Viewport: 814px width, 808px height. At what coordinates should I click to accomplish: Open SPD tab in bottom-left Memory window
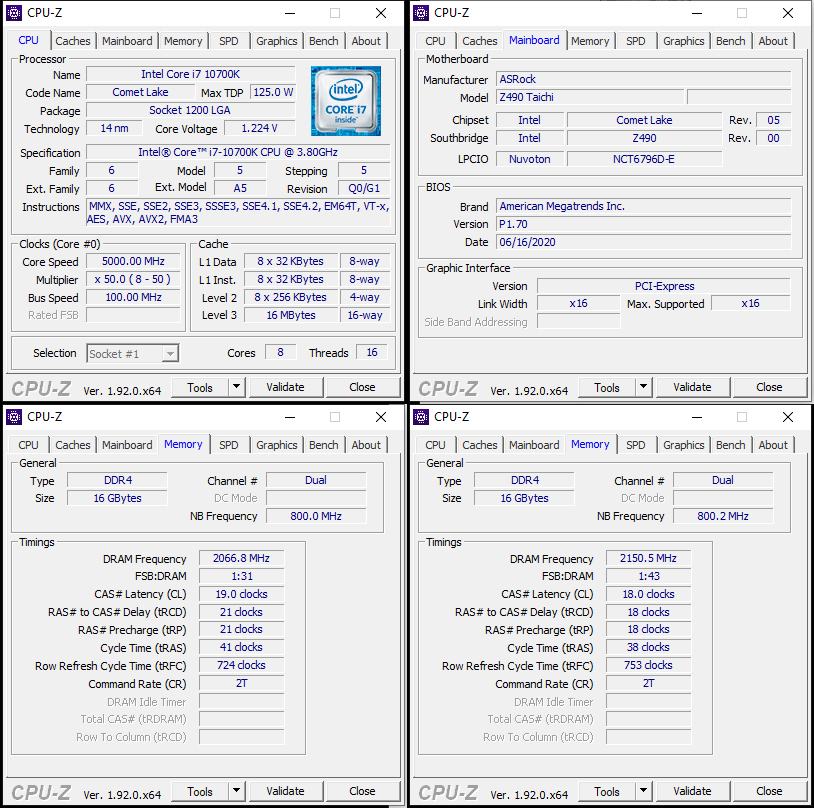pos(228,445)
